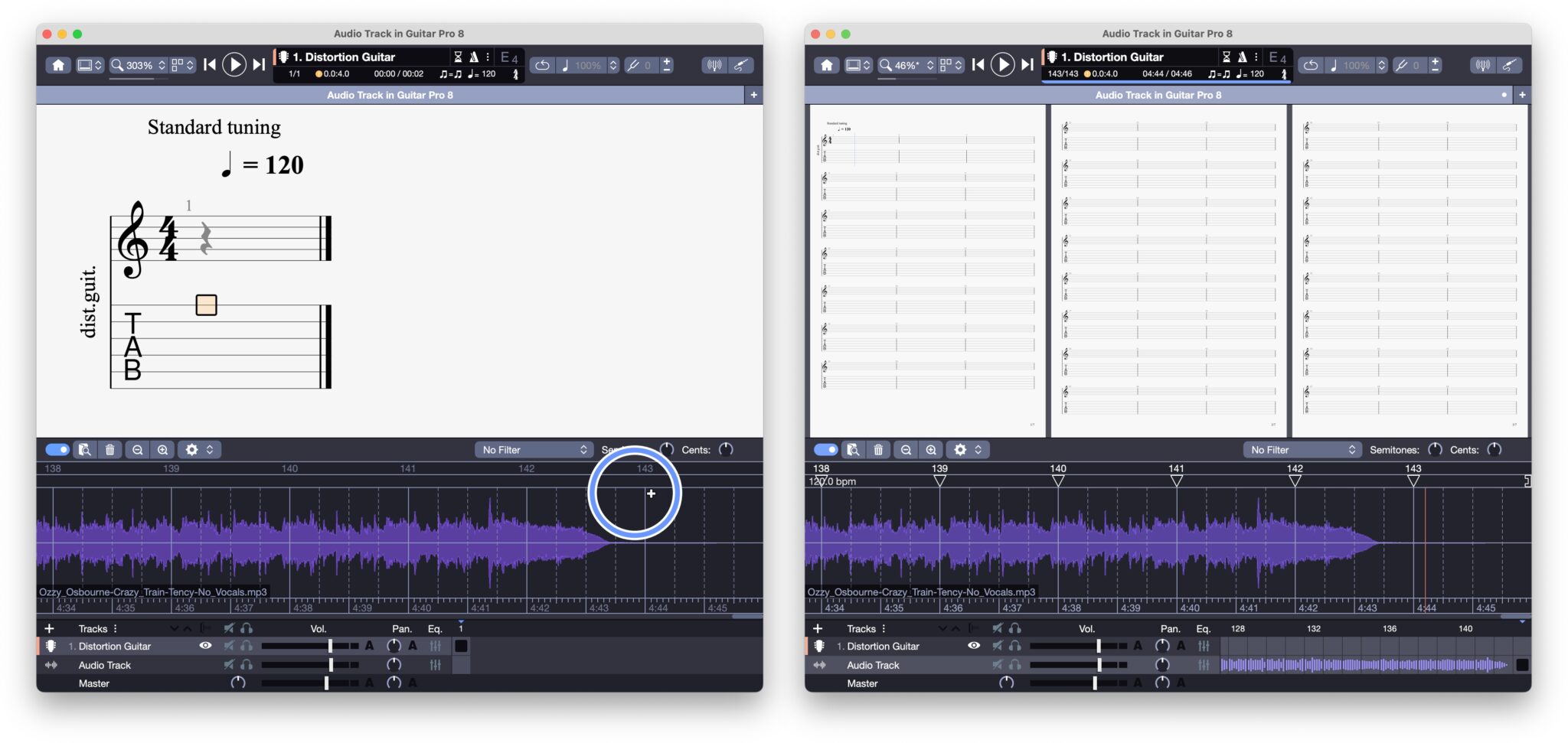Open the No Filter dropdown

pyautogui.click(x=534, y=449)
